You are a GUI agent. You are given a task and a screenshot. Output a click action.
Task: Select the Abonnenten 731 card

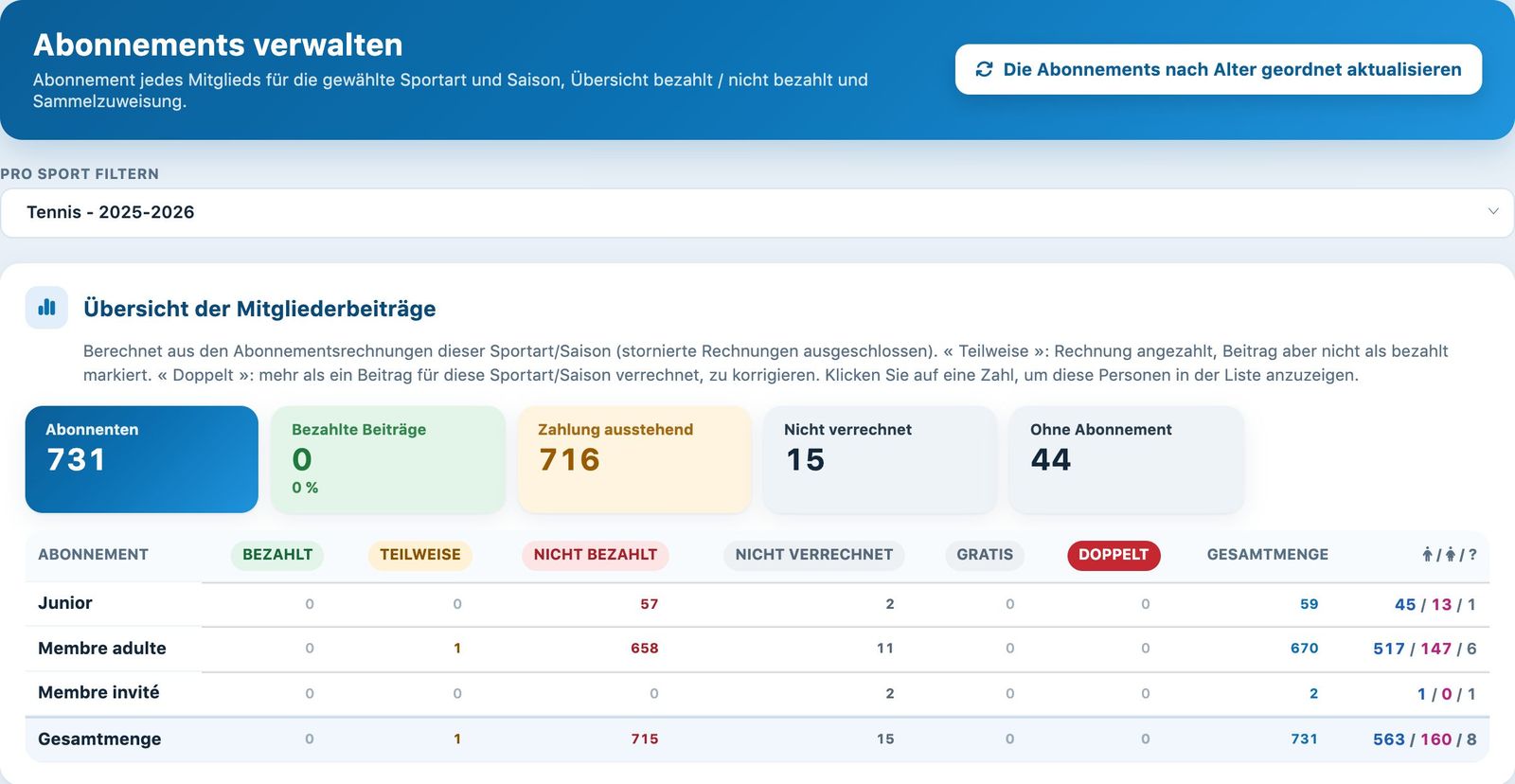tap(142, 459)
